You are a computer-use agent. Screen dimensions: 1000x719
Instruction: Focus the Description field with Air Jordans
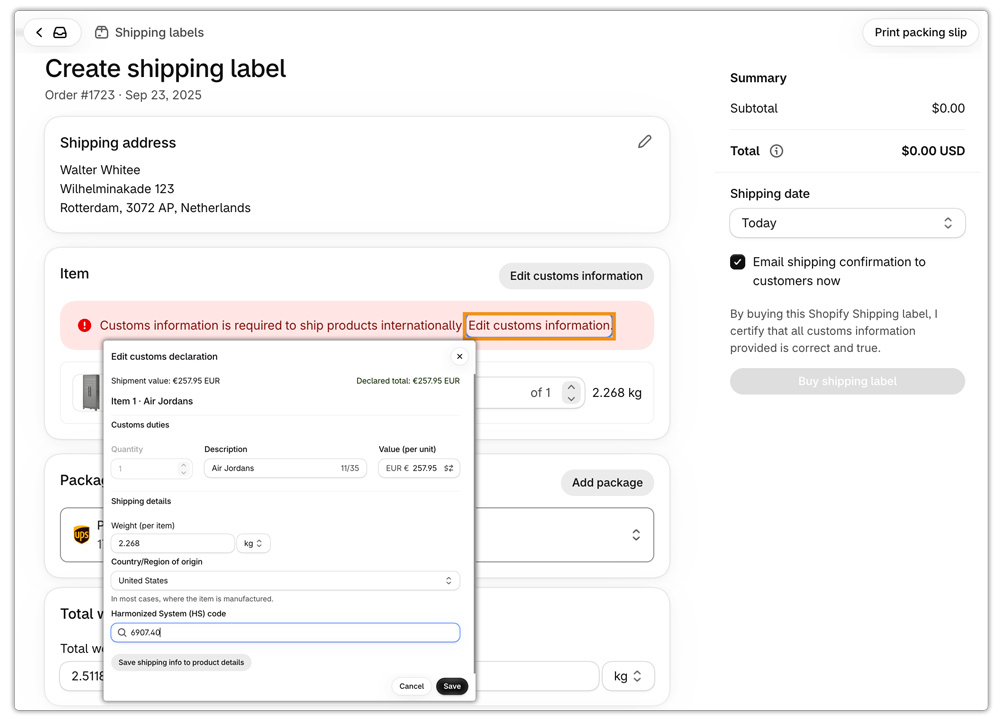click(x=285, y=468)
